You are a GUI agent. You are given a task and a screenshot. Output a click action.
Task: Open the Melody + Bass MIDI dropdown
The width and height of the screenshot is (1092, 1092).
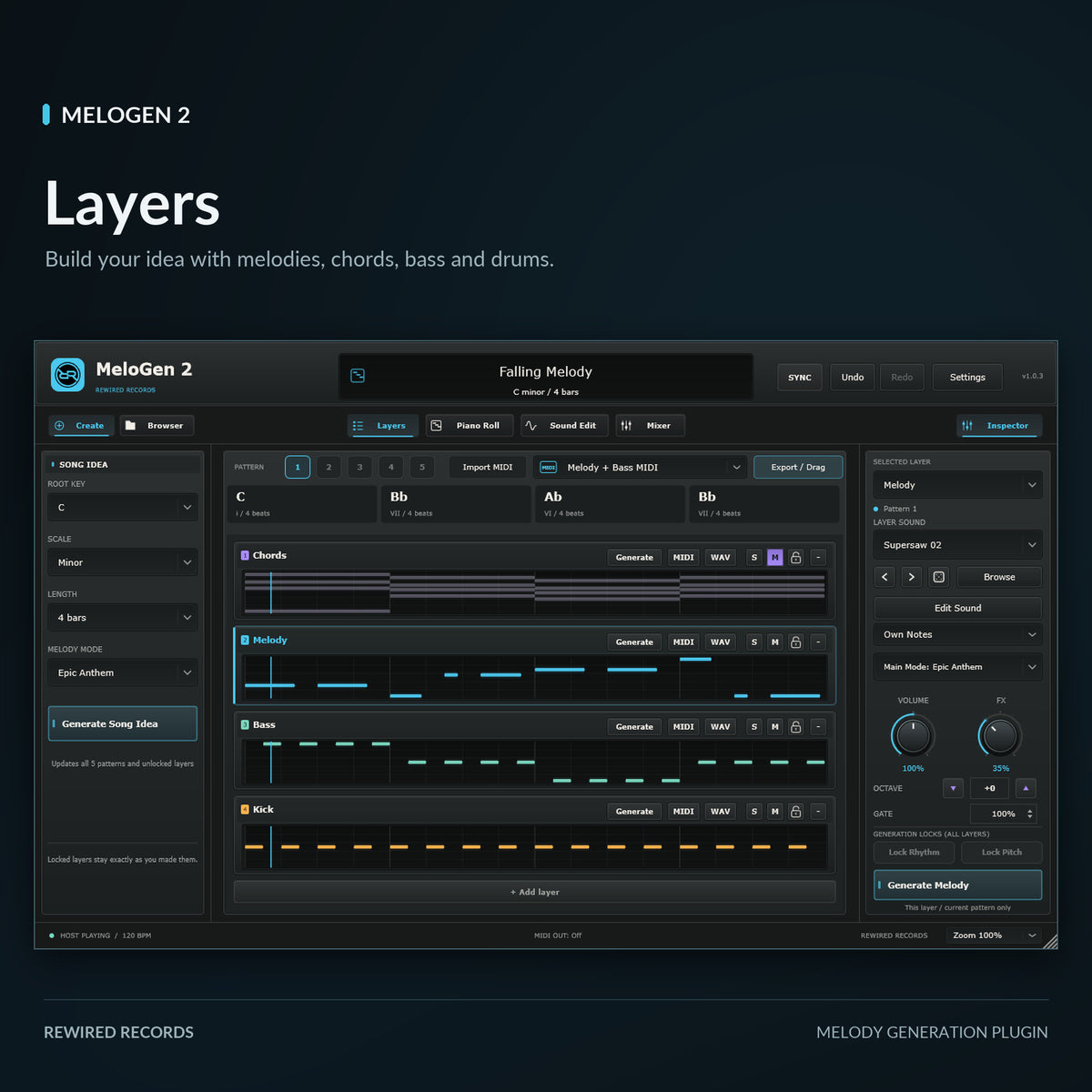coord(641,467)
